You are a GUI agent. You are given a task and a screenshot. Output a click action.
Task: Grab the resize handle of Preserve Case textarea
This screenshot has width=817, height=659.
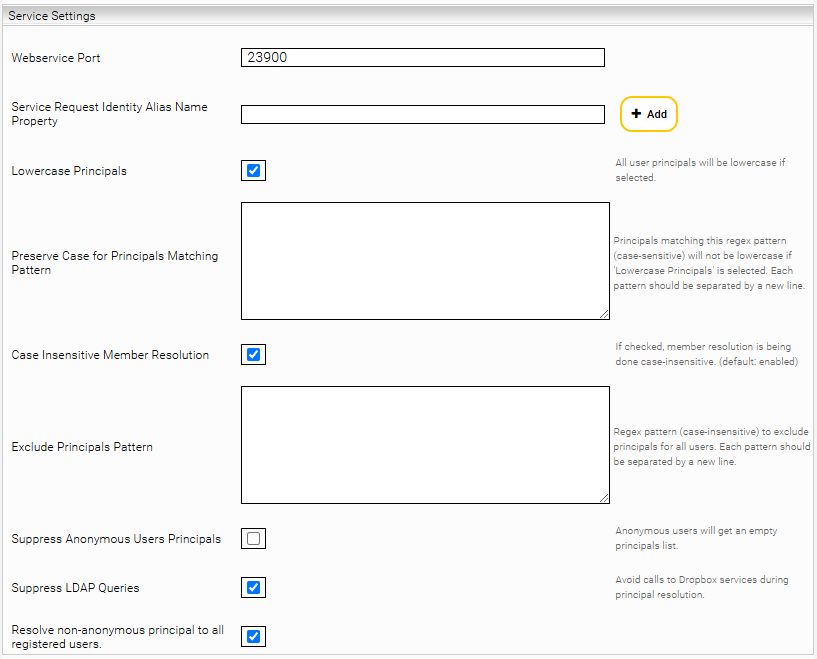604,314
